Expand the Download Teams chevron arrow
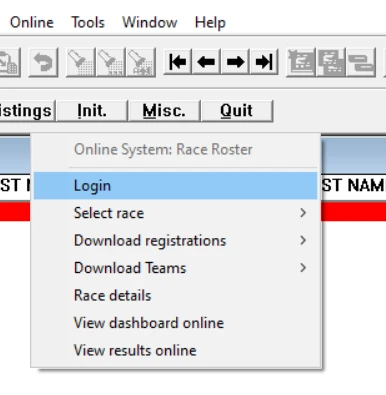Screen dimensions: 386x395 pyautogui.click(x=303, y=268)
